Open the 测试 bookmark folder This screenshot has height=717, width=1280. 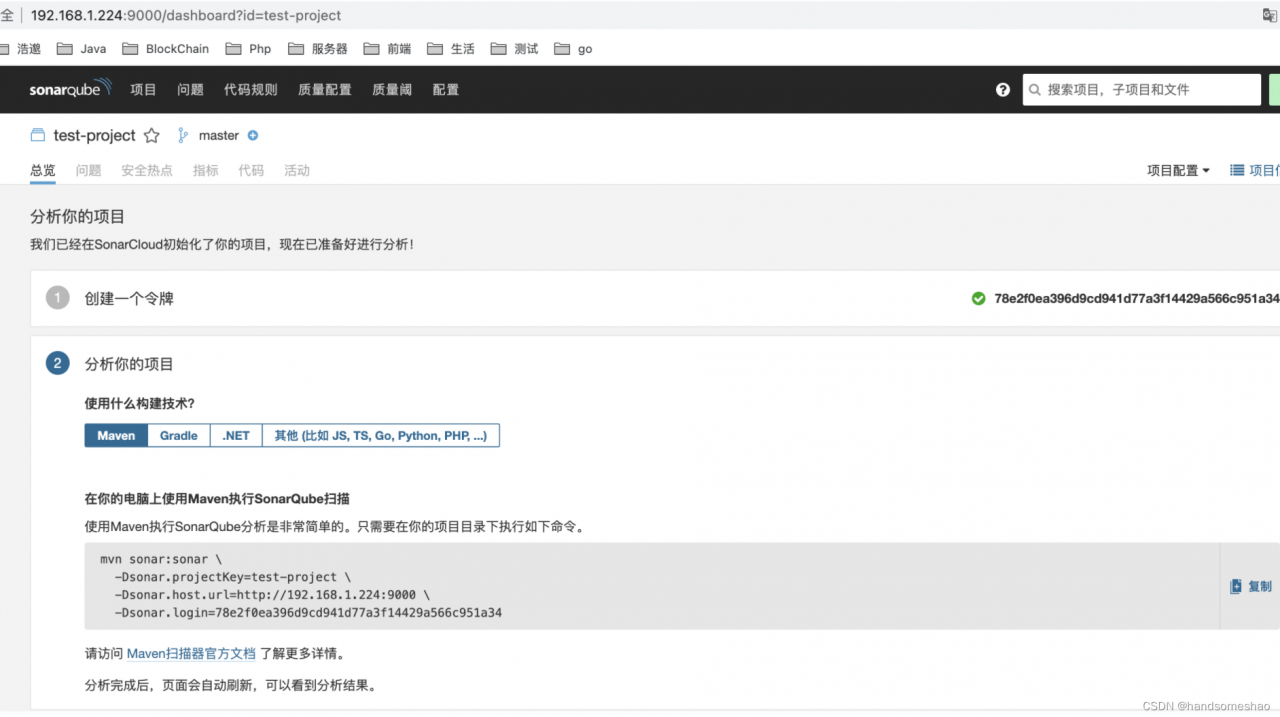[514, 48]
